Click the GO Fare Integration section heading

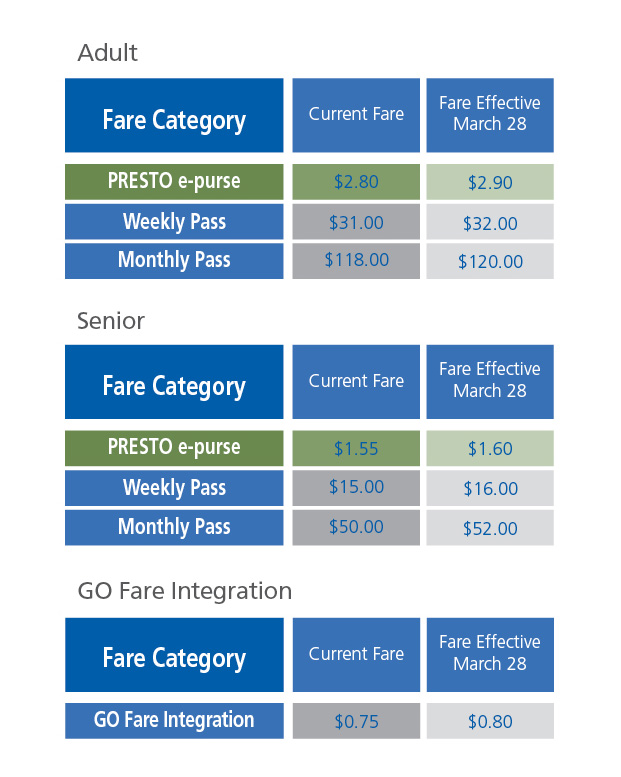click(x=185, y=591)
